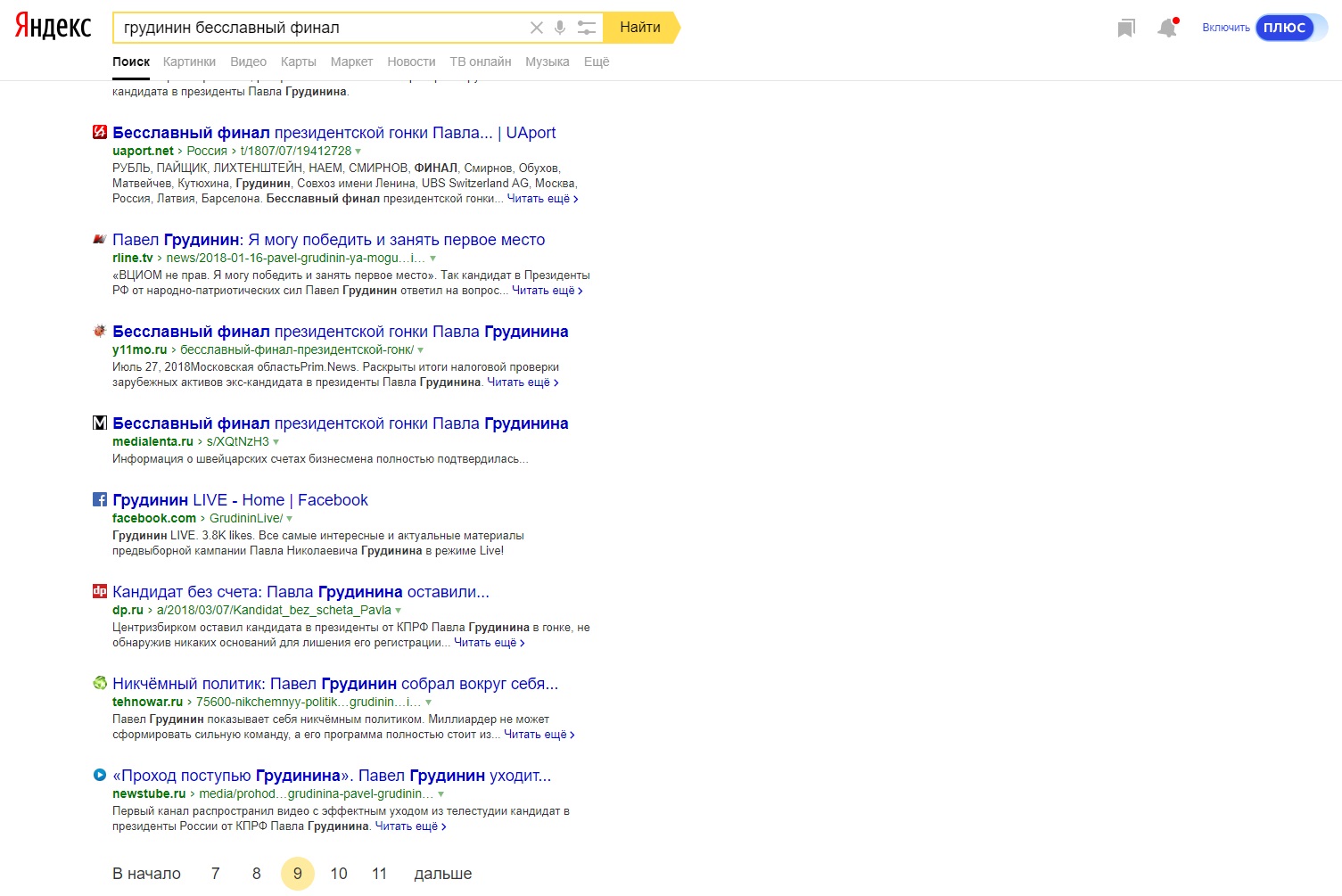Open the notifications bell
Image resolution: width=1342 pixels, height=896 pixels.
(x=1167, y=28)
